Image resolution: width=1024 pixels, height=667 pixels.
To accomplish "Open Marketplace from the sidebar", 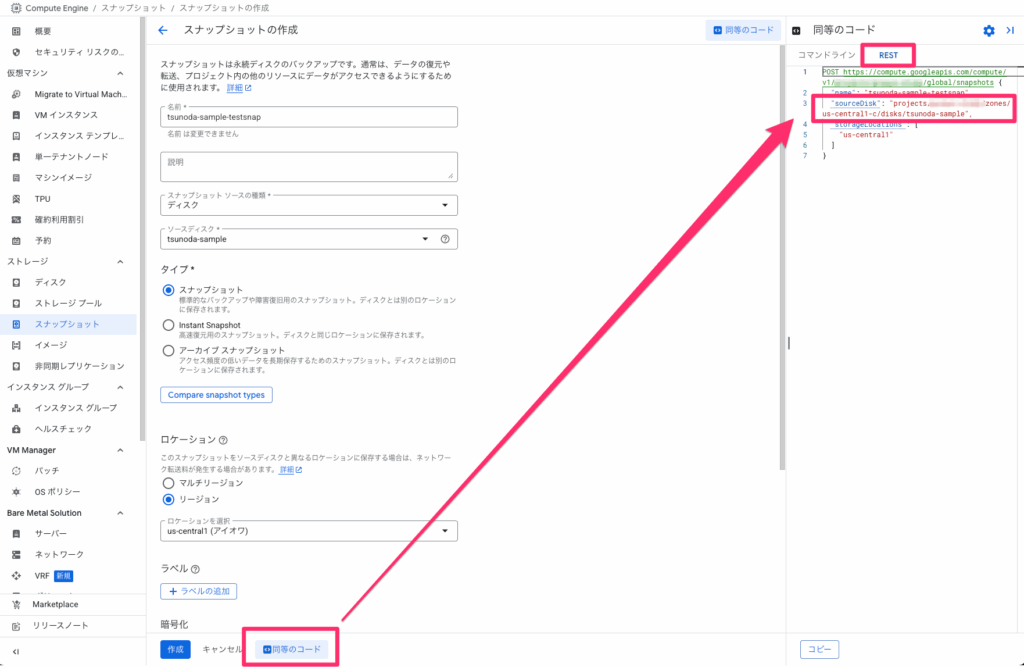I will pos(55,605).
